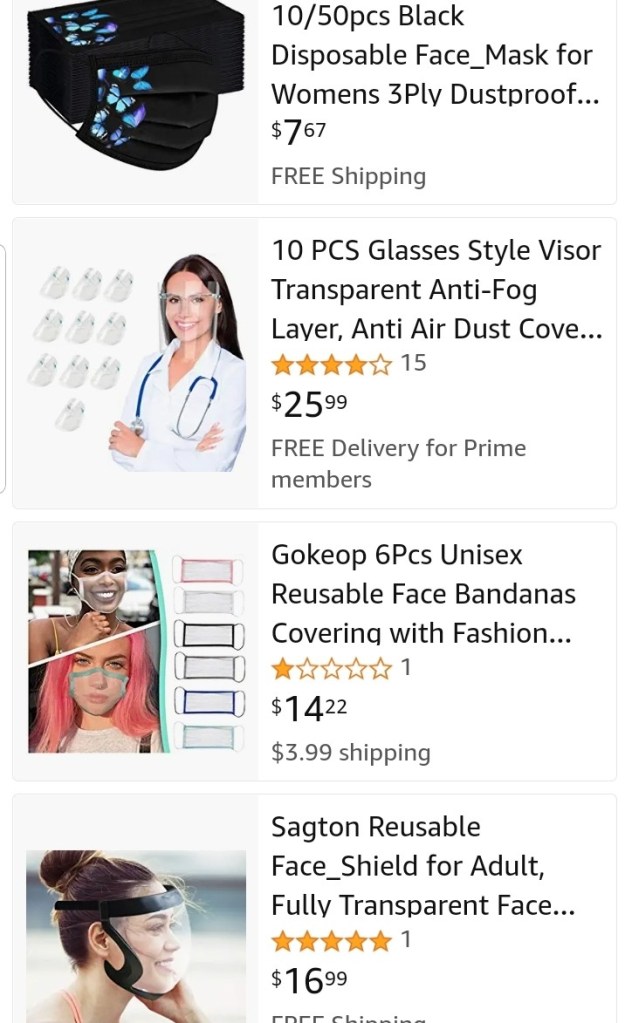625x1023 pixels.
Task: Select the $14.22 Gokeop price
Action: (310, 709)
